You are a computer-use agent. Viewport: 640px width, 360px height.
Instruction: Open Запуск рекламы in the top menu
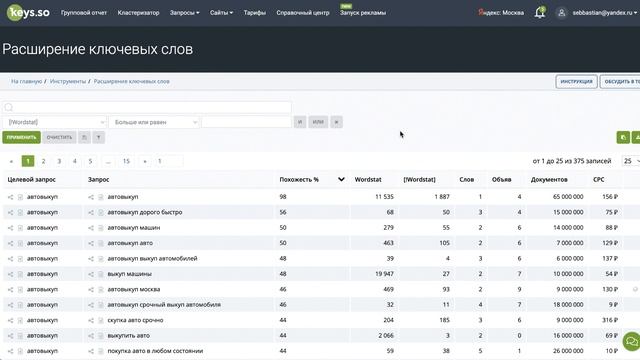[363, 13]
